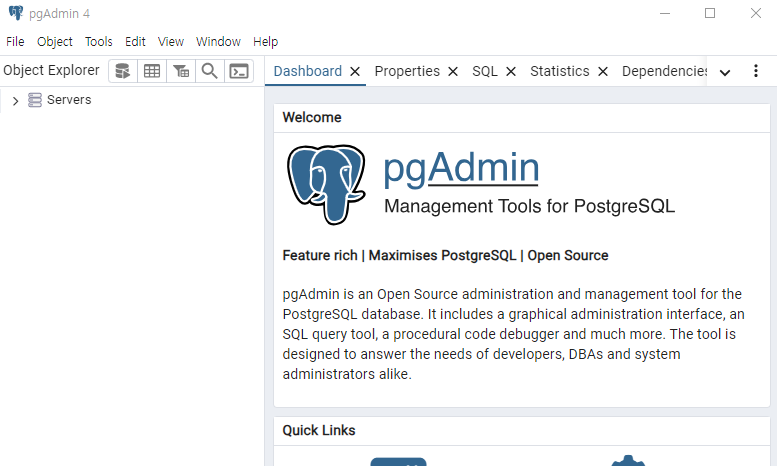Image resolution: width=777 pixels, height=466 pixels.
Task: Close the Statistics tab
Action: click(603, 72)
